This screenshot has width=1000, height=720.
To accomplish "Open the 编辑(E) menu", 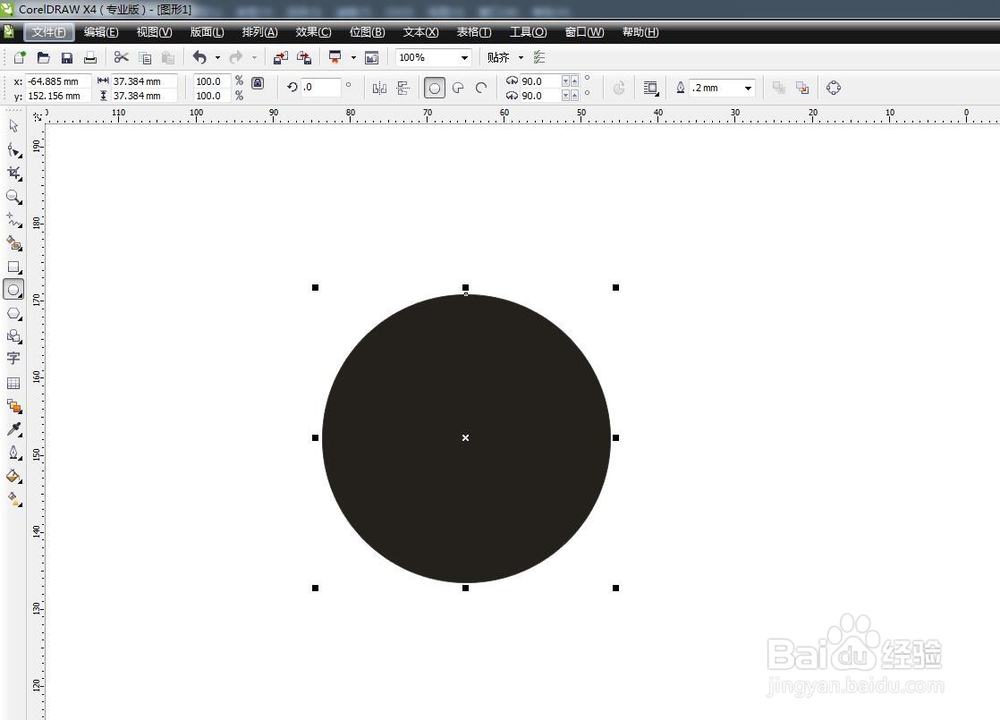I will [x=101, y=32].
